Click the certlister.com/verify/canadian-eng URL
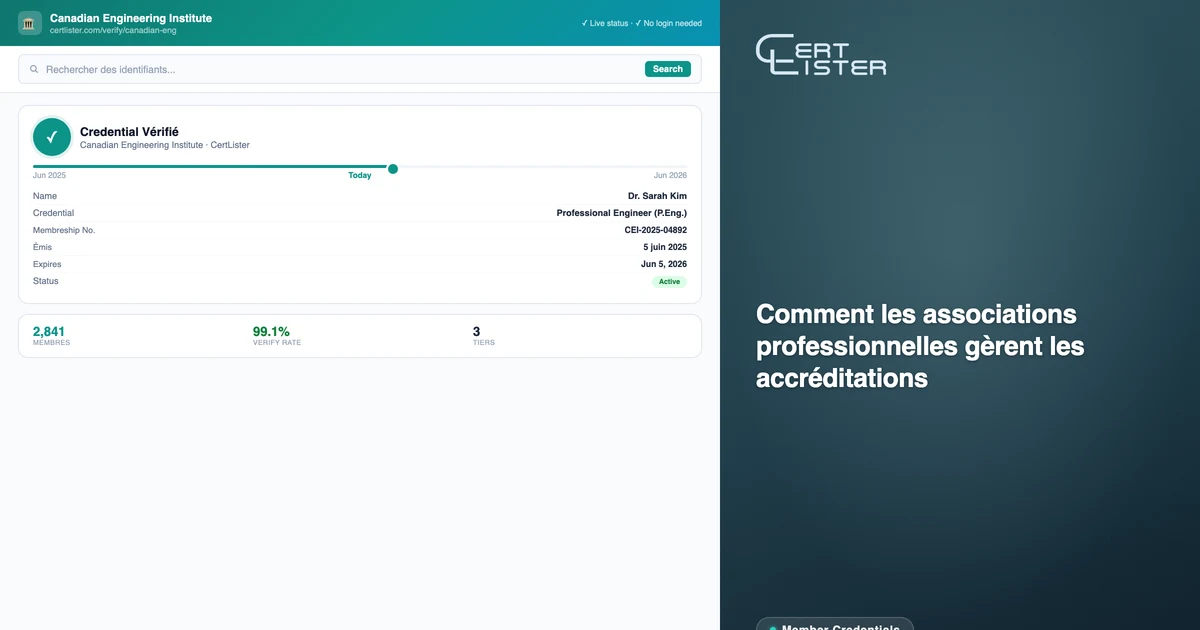1200x630 pixels. click(x=113, y=30)
